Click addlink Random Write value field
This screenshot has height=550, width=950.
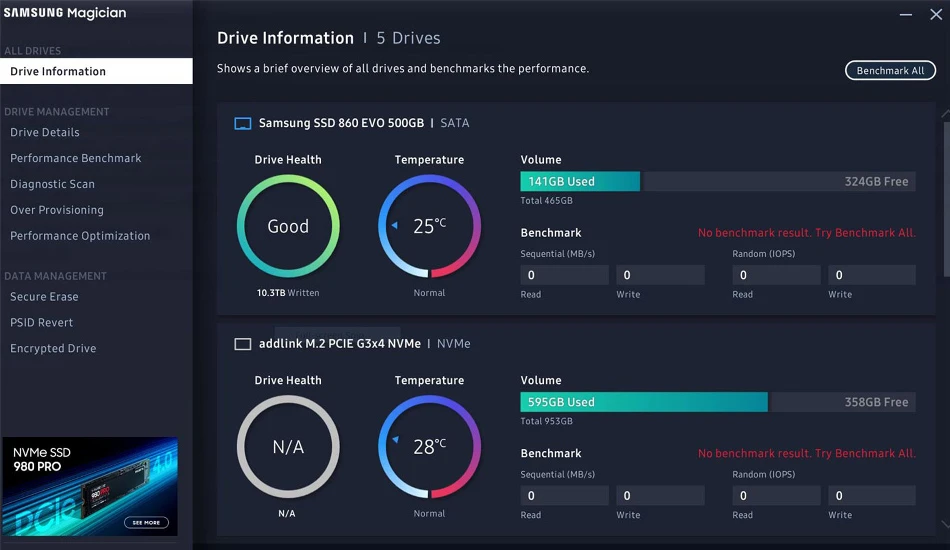tap(872, 495)
